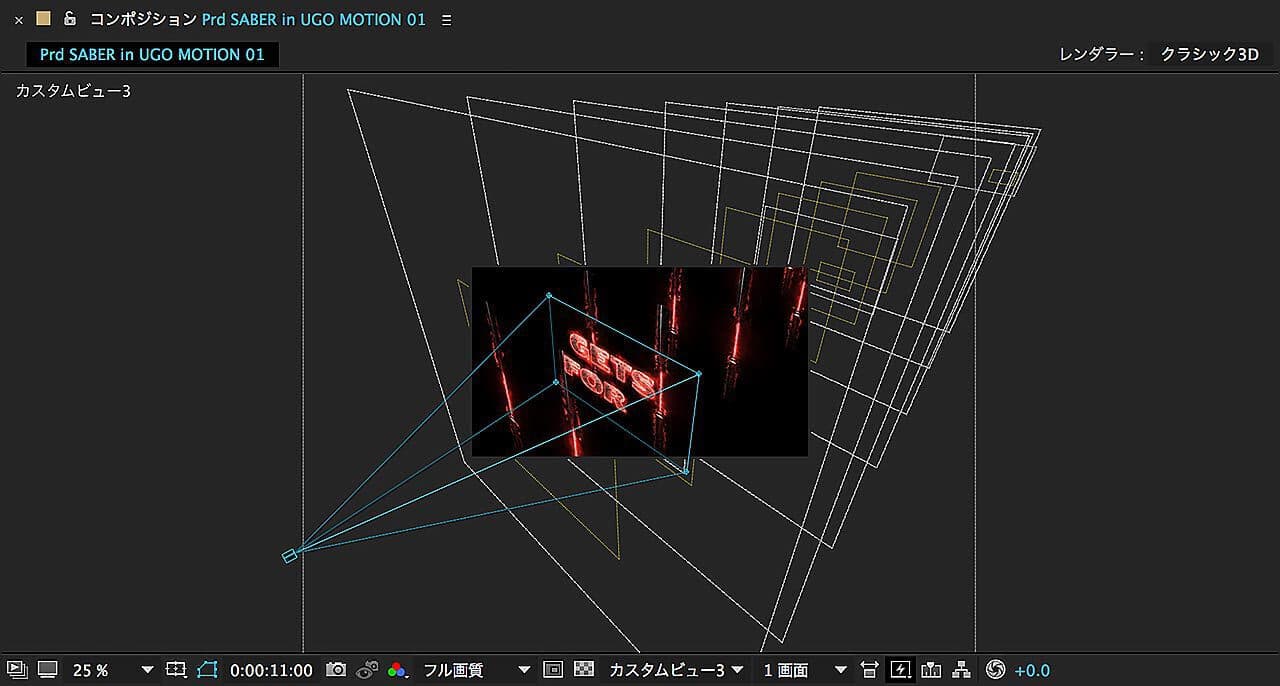Open grid and guide options
Image resolution: width=1280 pixels, height=686 pixels.
click(x=177, y=669)
